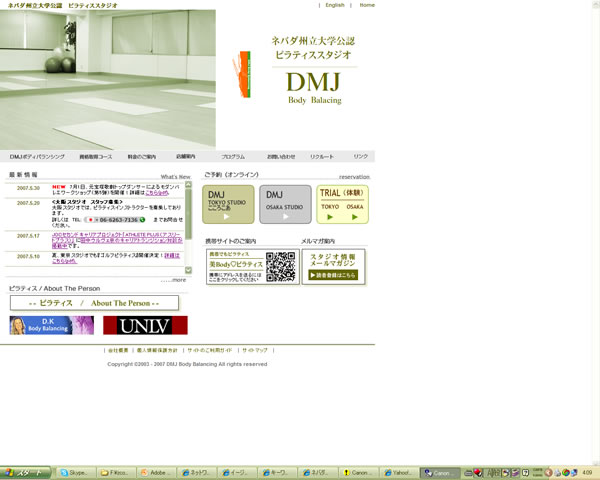Click the Skype call icon beside phone number
Viewport: 600px width, 480px height.
pos(142,220)
